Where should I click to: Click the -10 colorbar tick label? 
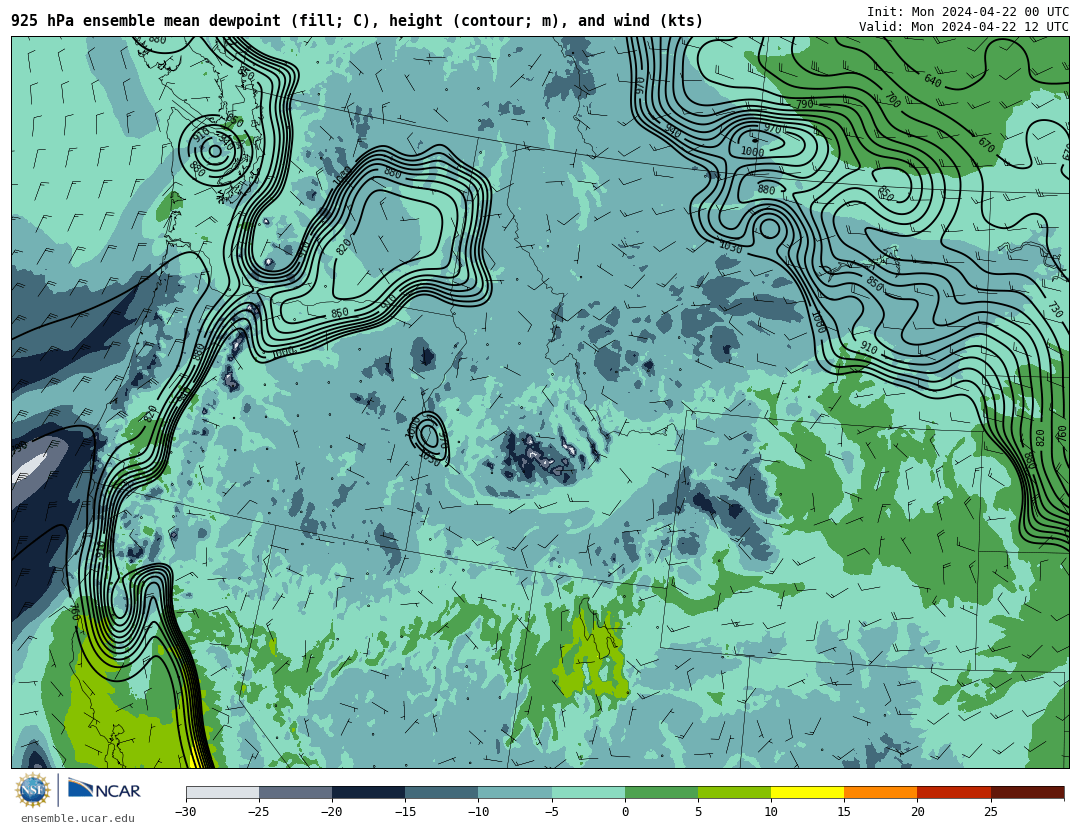(478, 812)
